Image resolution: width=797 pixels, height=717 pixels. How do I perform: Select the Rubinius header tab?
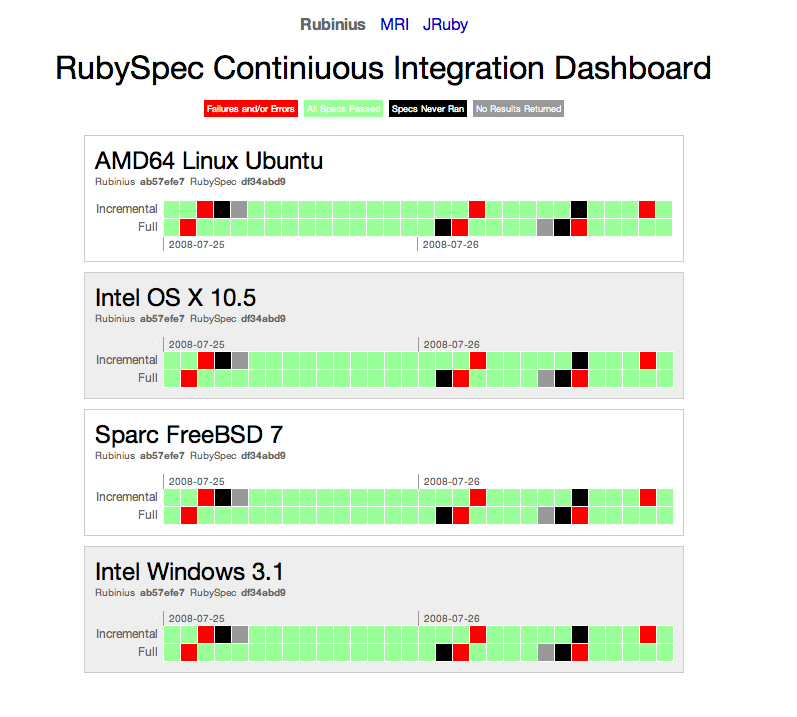[332, 24]
